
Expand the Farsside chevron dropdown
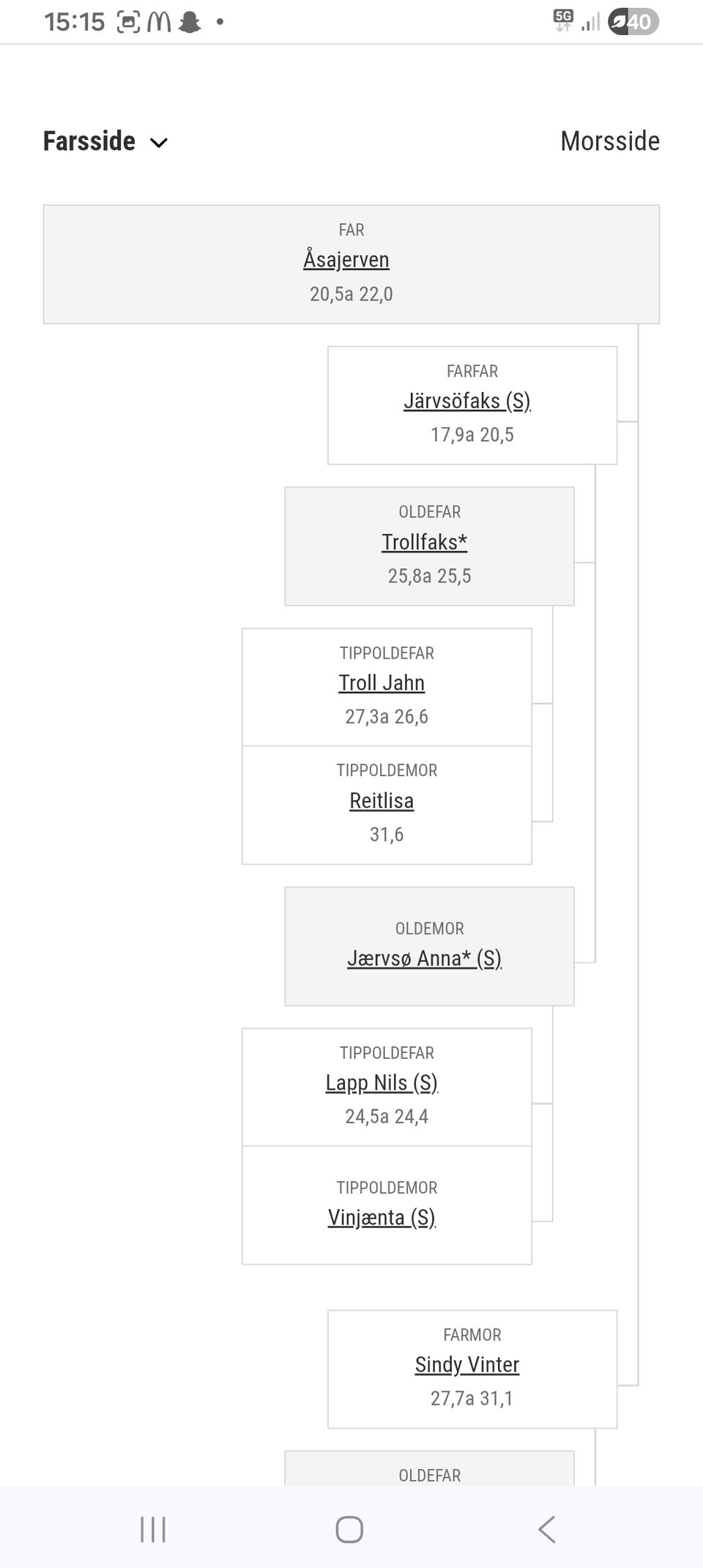(x=159, y=142)
